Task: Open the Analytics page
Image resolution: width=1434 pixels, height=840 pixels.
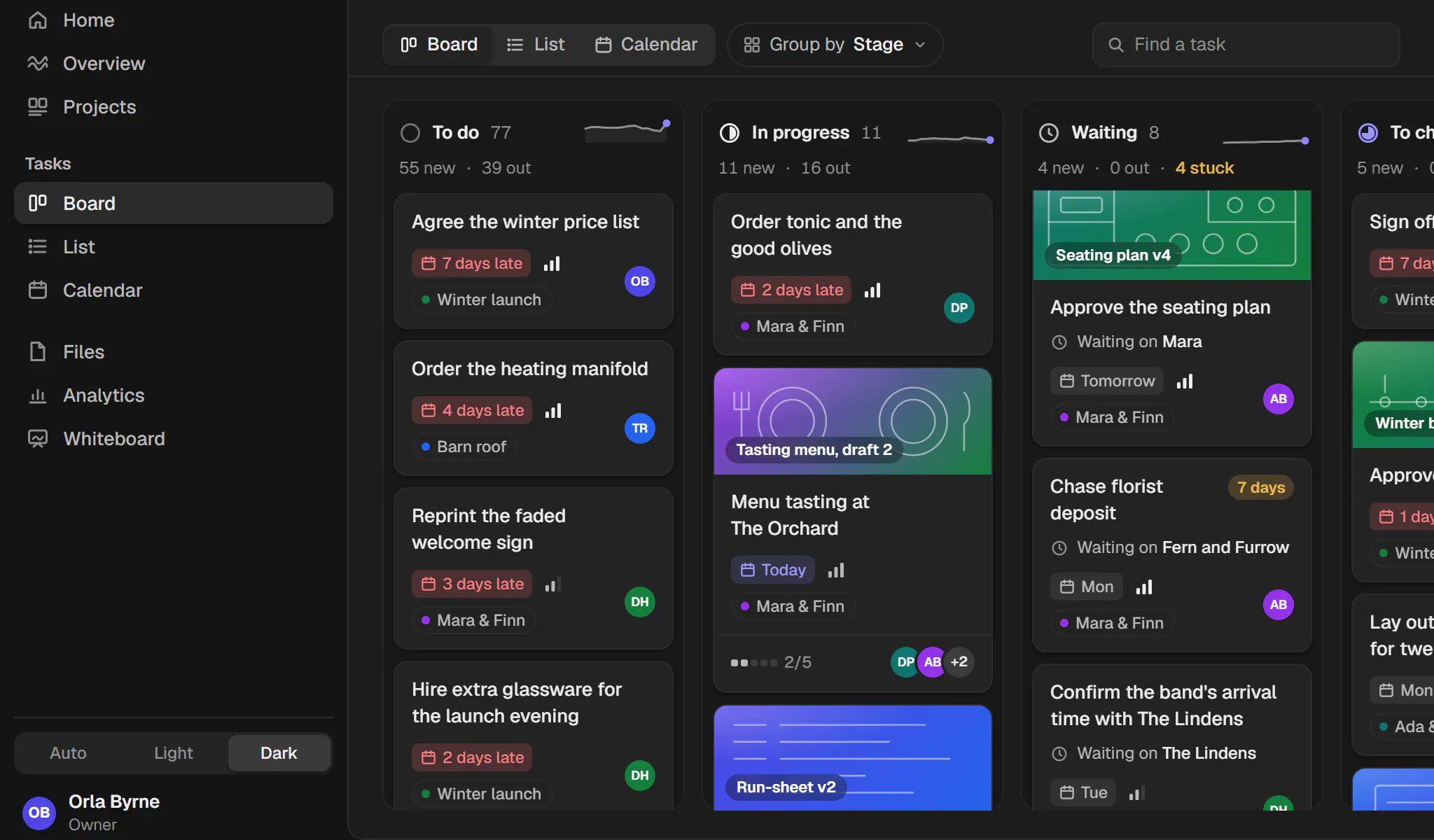Action: (173, 395)
